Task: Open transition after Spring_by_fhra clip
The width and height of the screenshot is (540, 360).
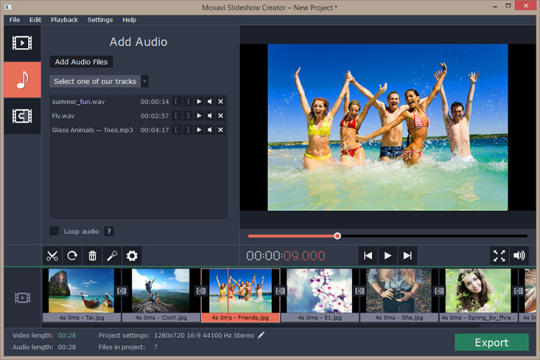Action: pyautogui.click(x=518, y=291)
